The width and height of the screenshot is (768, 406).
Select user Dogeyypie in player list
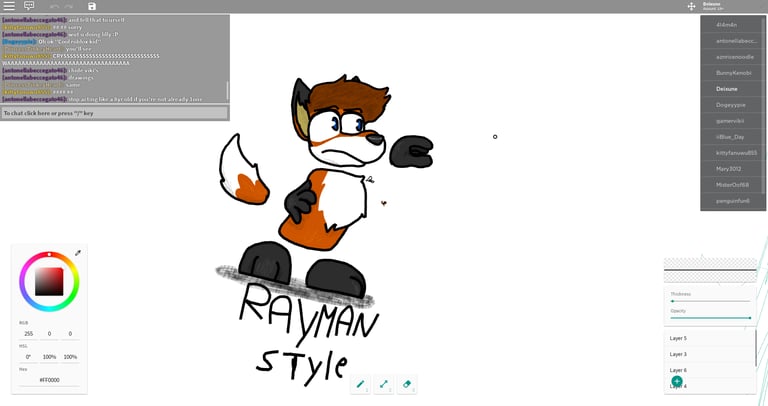[x=733, y=105]
